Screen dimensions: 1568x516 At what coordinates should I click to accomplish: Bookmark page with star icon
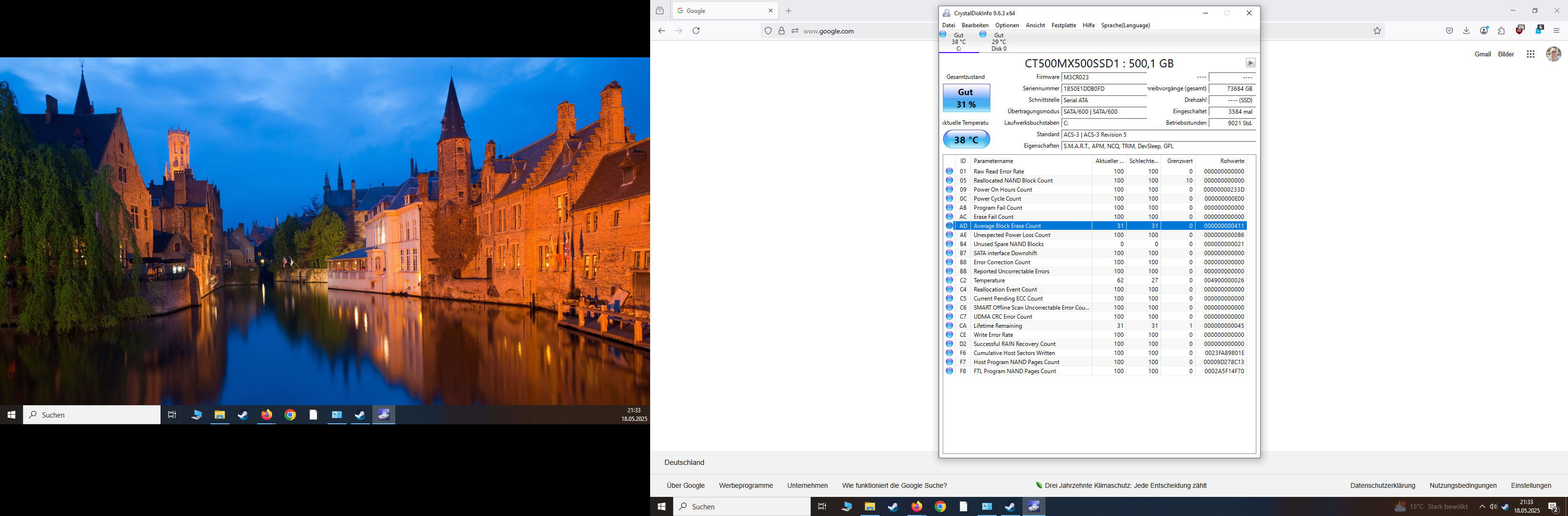pos(1377,31)
